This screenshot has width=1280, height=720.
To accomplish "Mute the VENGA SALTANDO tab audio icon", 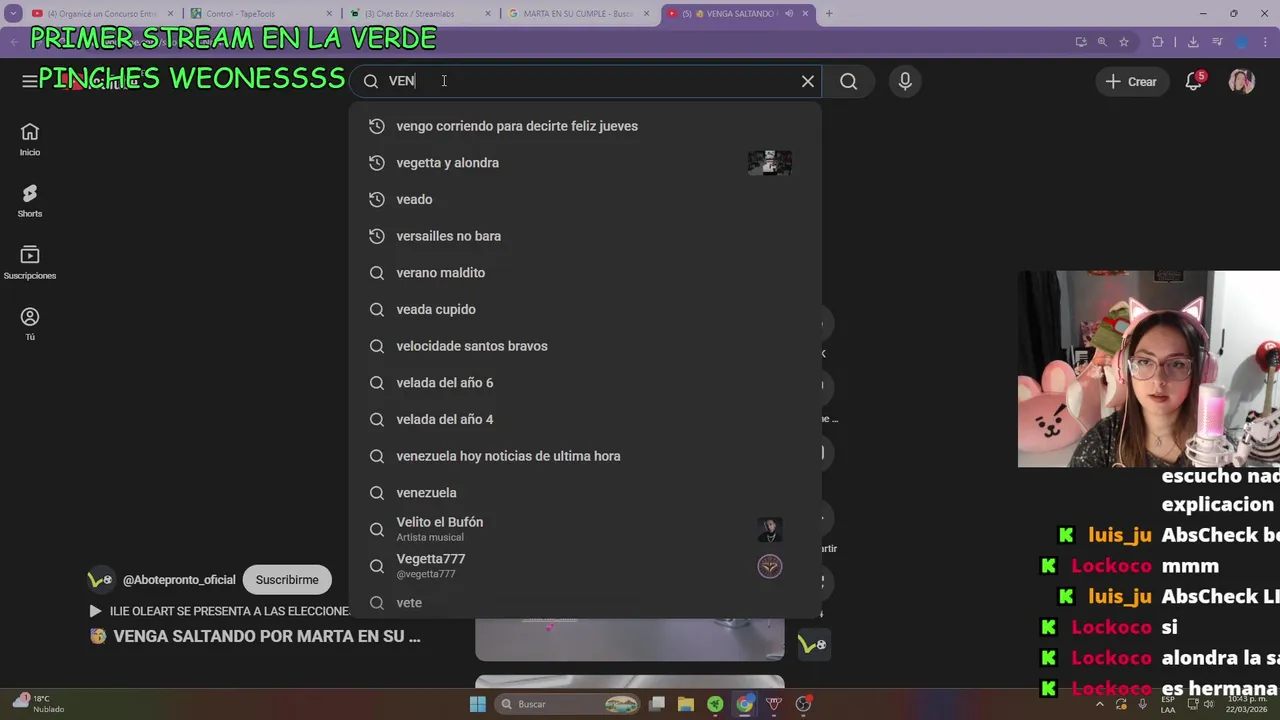I will [x=789, y=14].
